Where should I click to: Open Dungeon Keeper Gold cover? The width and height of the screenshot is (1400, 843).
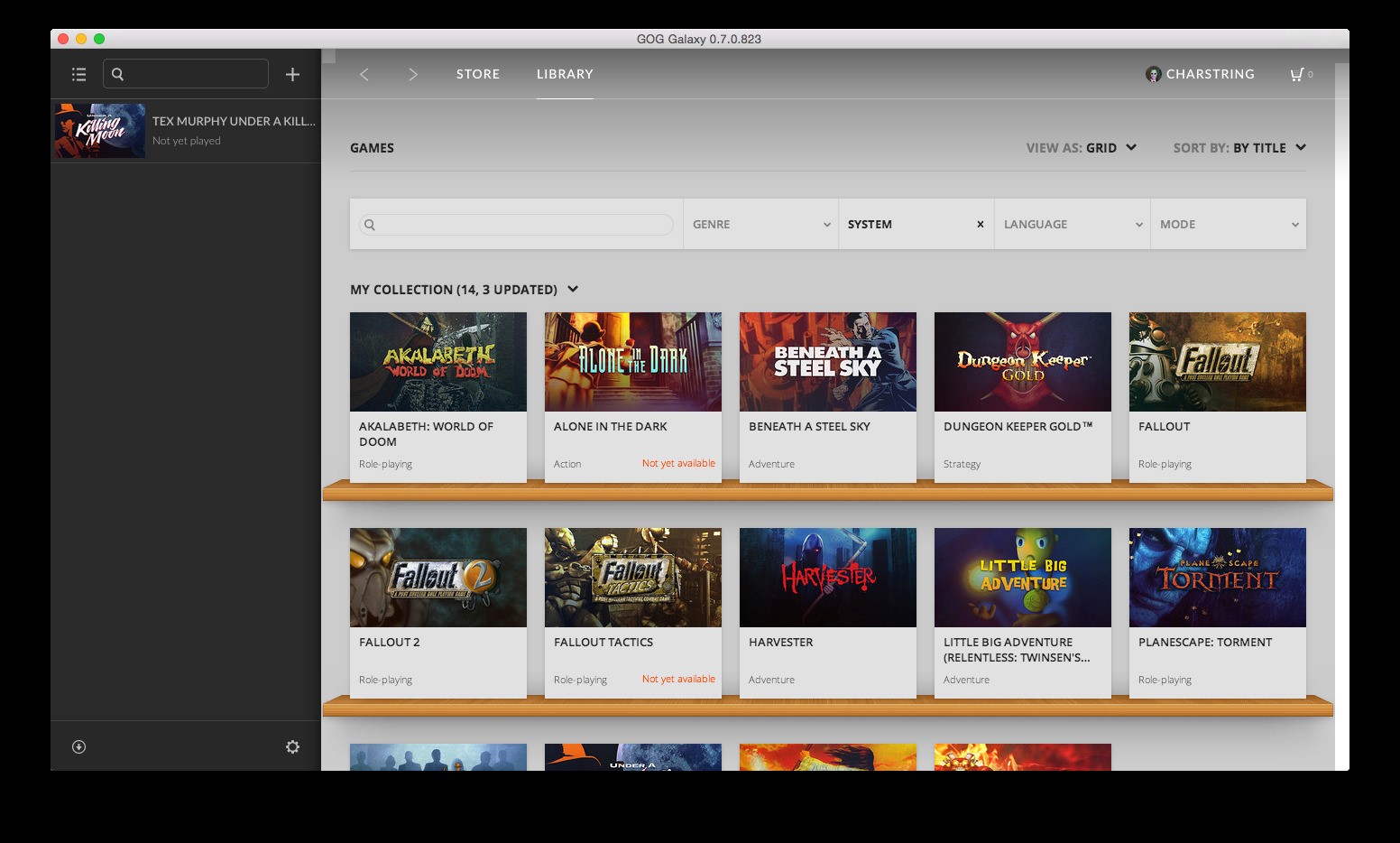(x=1023, y=362)
